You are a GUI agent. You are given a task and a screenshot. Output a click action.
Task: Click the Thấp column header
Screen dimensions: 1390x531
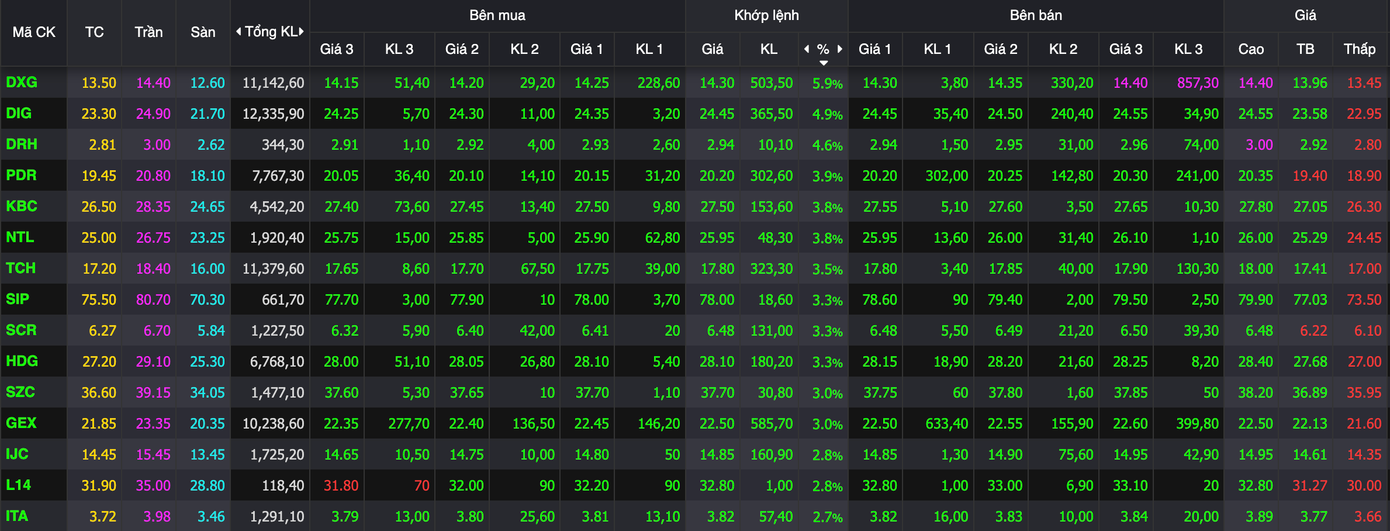pos(1359,49)
